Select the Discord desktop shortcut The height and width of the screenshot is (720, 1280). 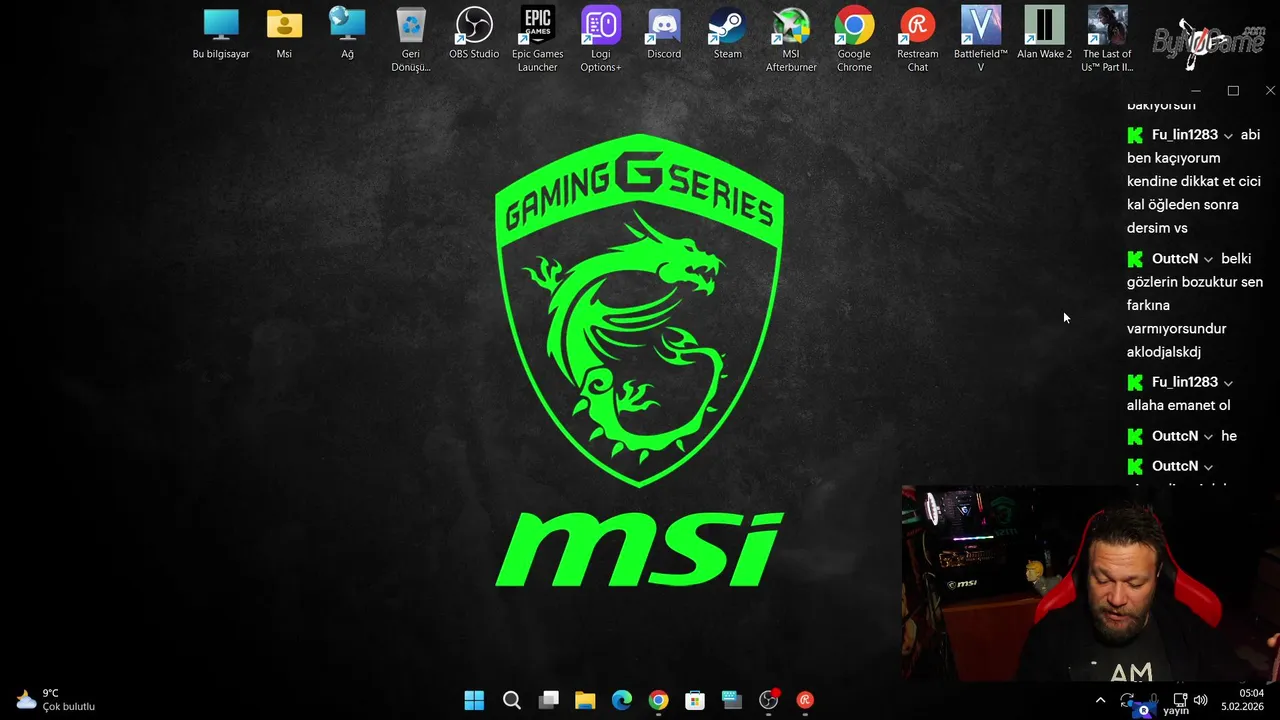point(664,34)
